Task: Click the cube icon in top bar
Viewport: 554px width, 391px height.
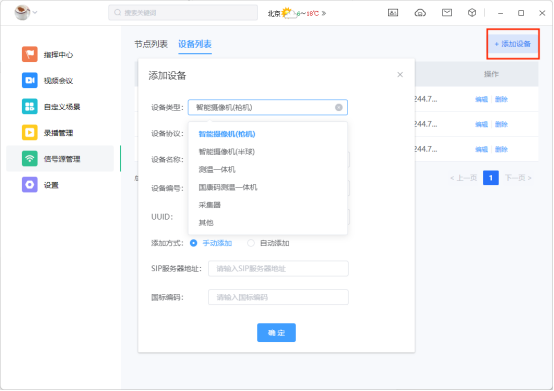Action: pyautogui.click(x=472, y=13)
